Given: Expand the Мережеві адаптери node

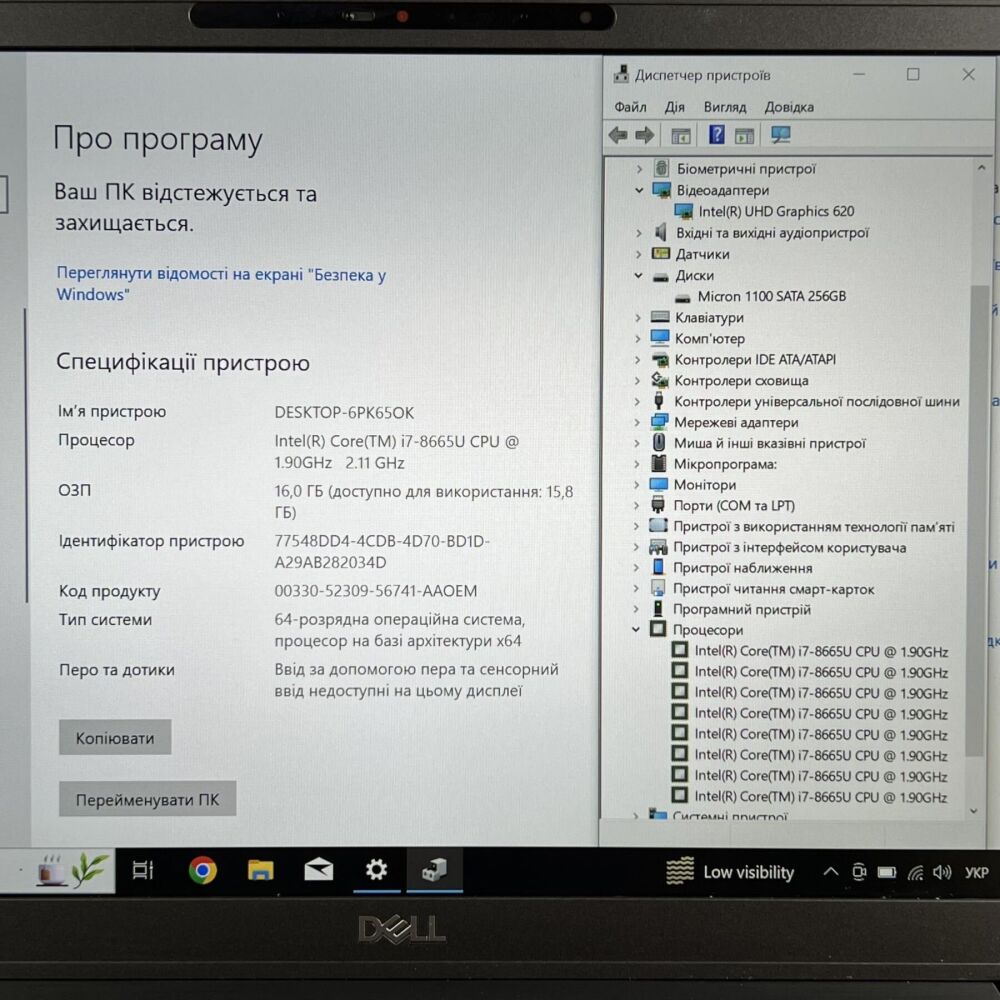Looking at the screenshot, I should click(x=637, y=422).
